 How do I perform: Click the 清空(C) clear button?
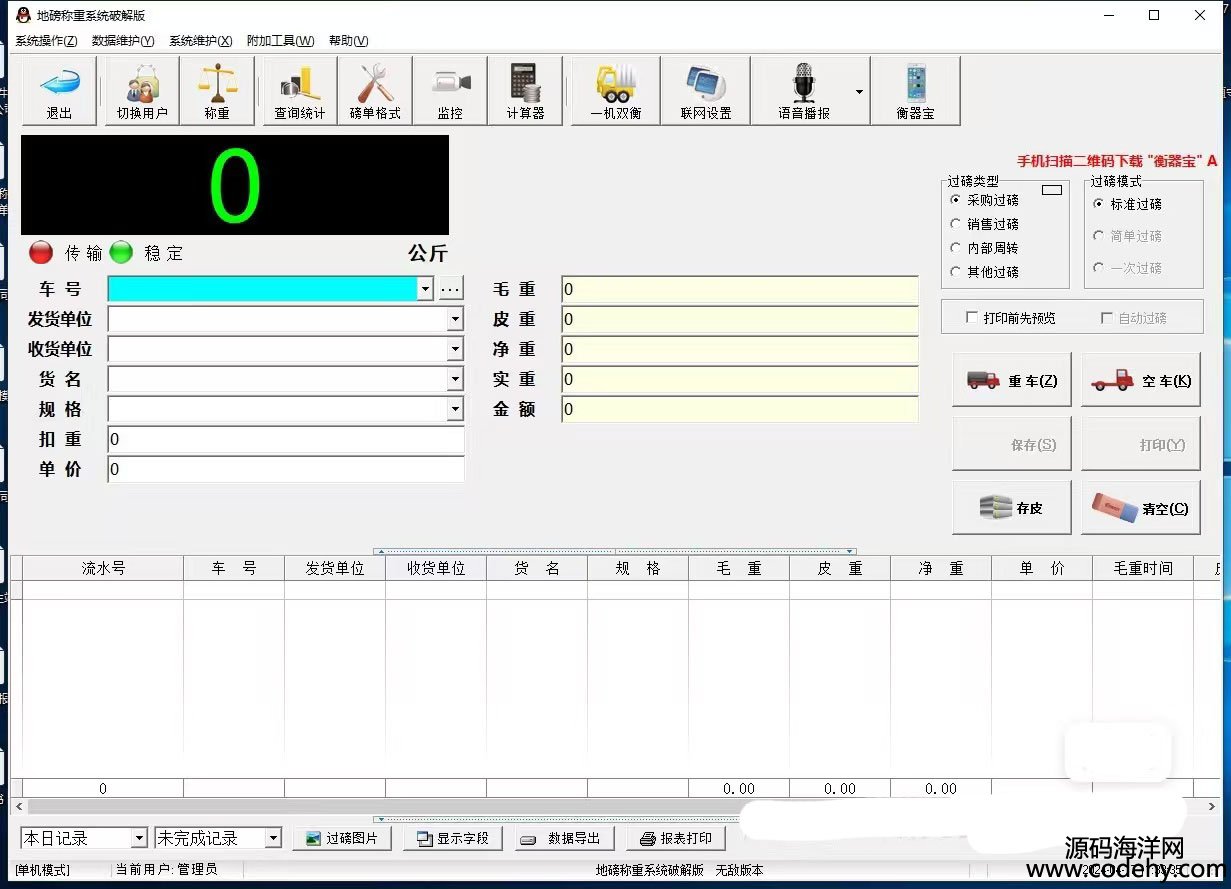pos(1140,508)
